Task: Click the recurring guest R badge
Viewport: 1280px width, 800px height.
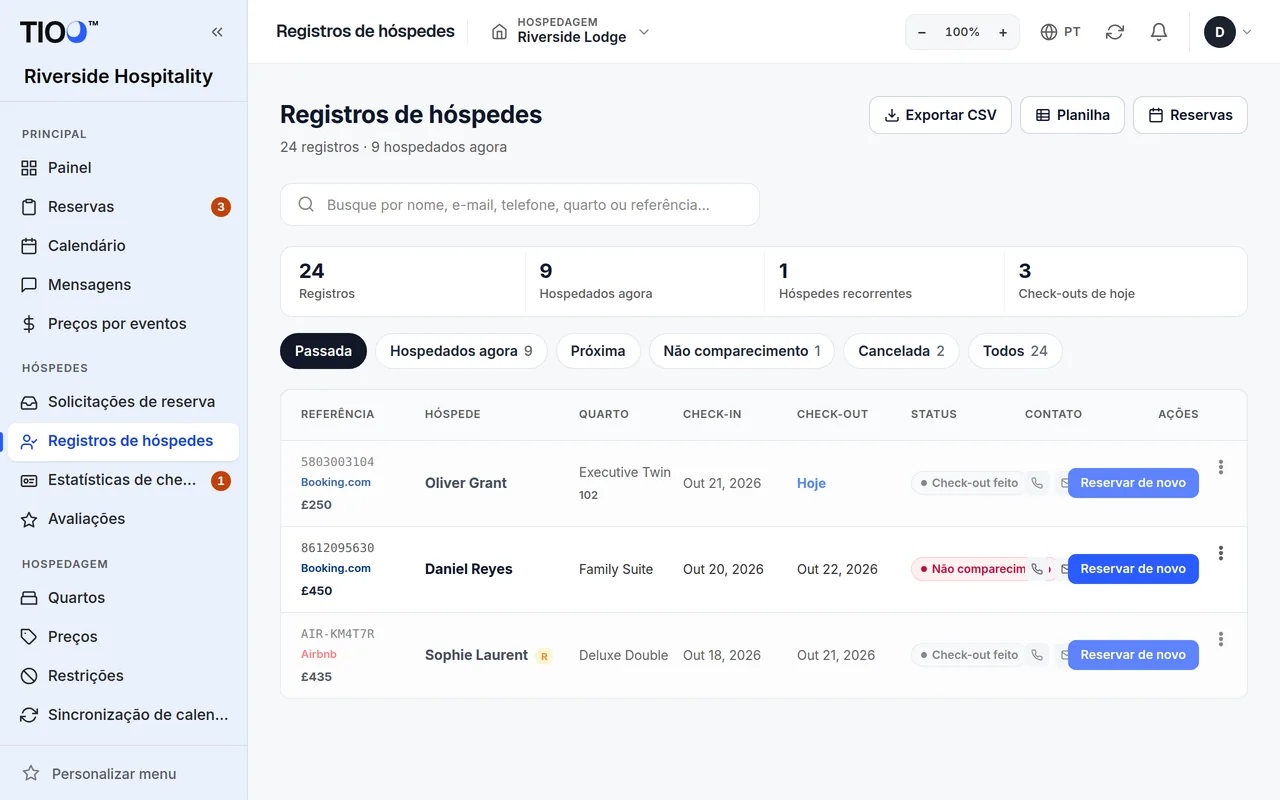Action: pos(544,656)
